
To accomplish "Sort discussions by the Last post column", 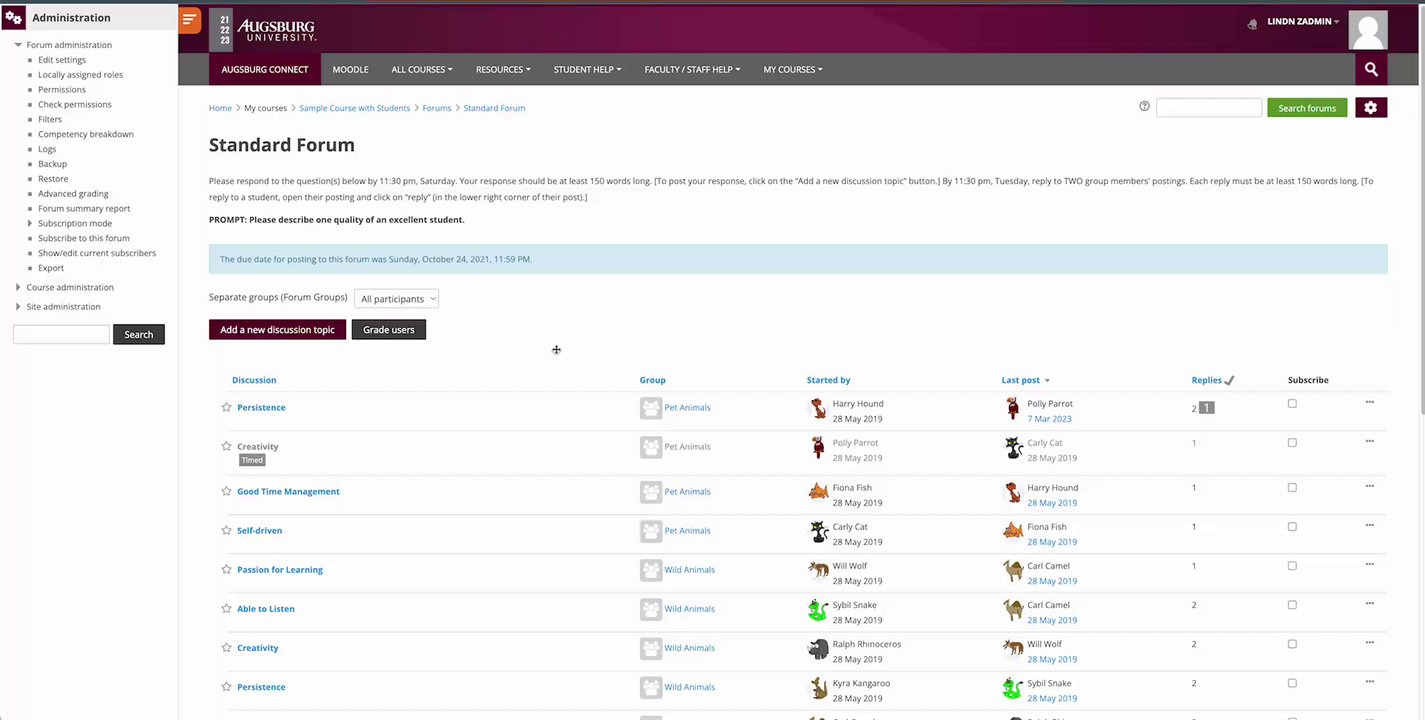I will point(1021,380).
